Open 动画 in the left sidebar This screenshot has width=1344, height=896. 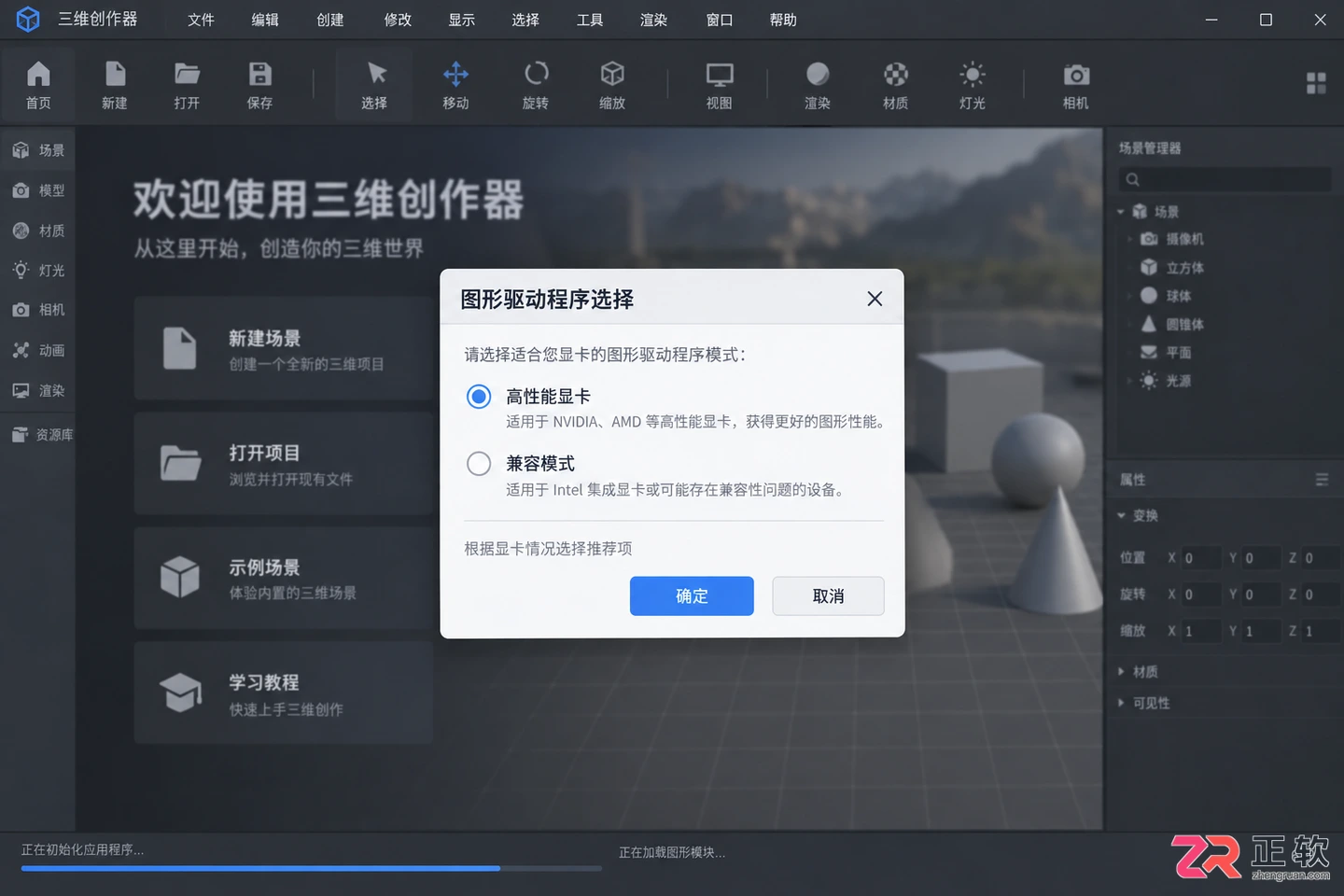click(x=38, y=351)
